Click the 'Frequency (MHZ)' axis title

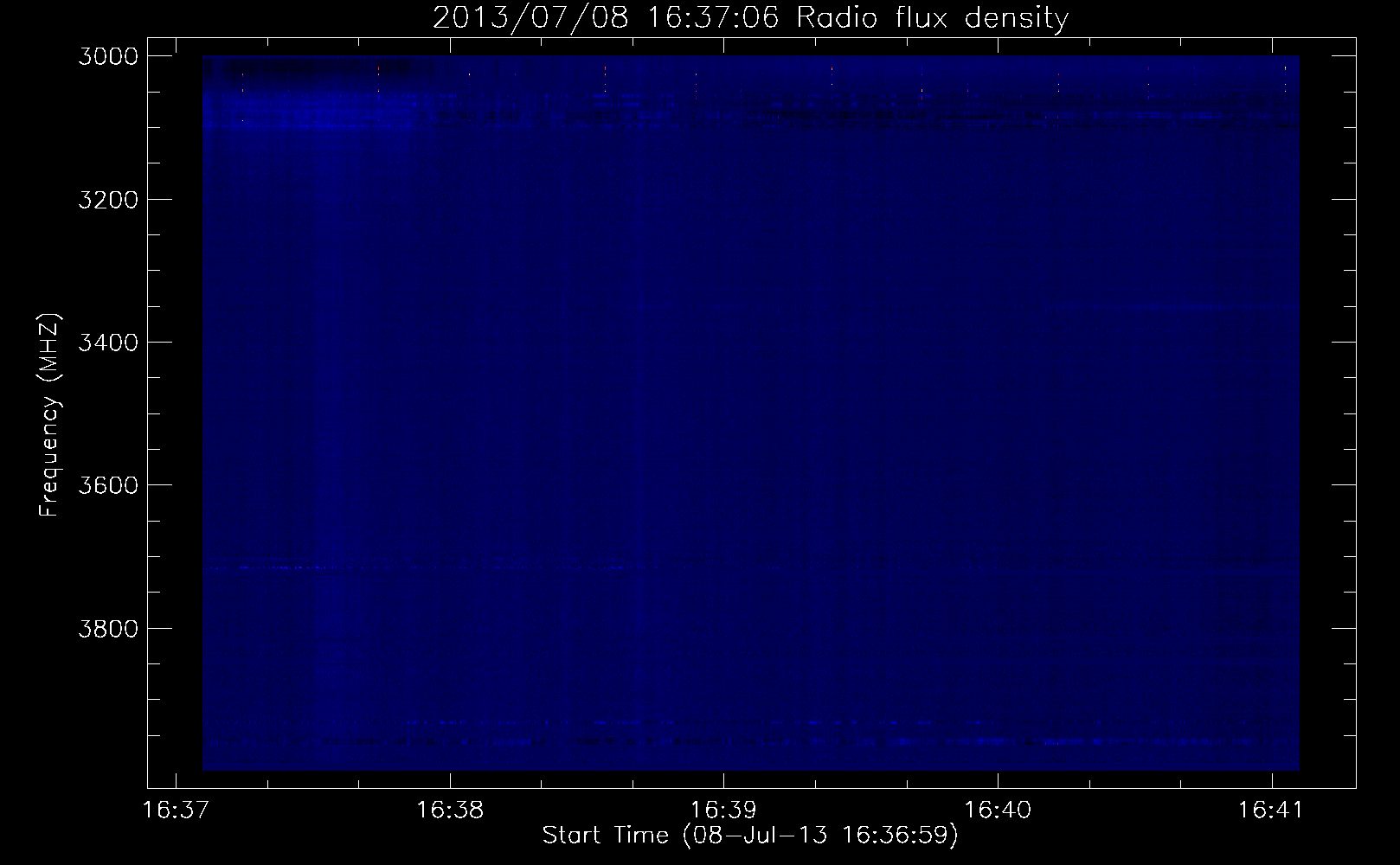click(49, 414)
